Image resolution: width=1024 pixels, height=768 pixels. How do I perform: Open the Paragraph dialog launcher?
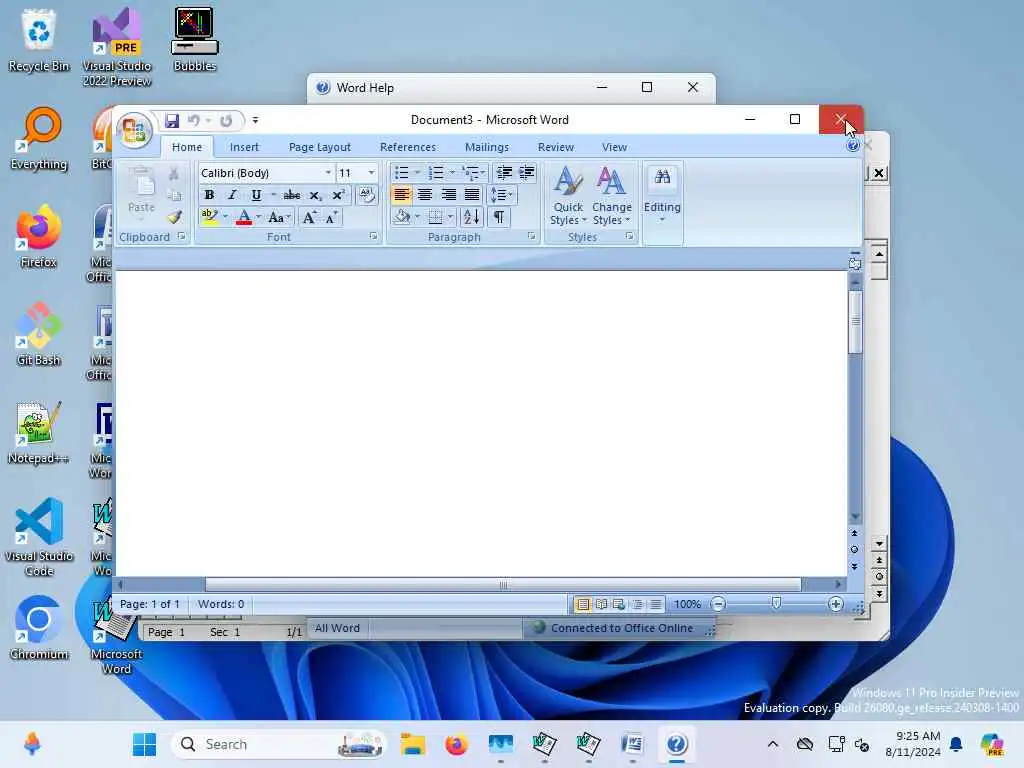click(531, 237)
